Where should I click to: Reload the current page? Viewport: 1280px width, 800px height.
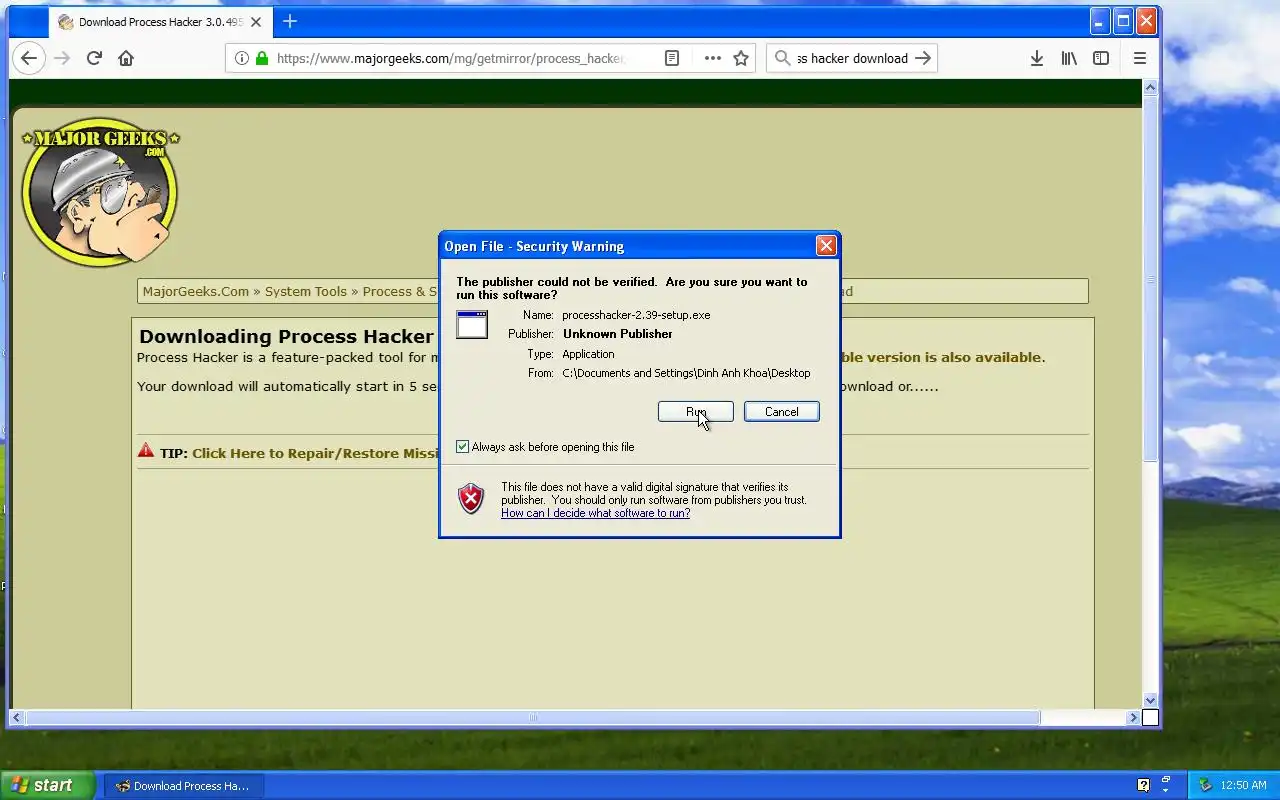pos(94,58)
